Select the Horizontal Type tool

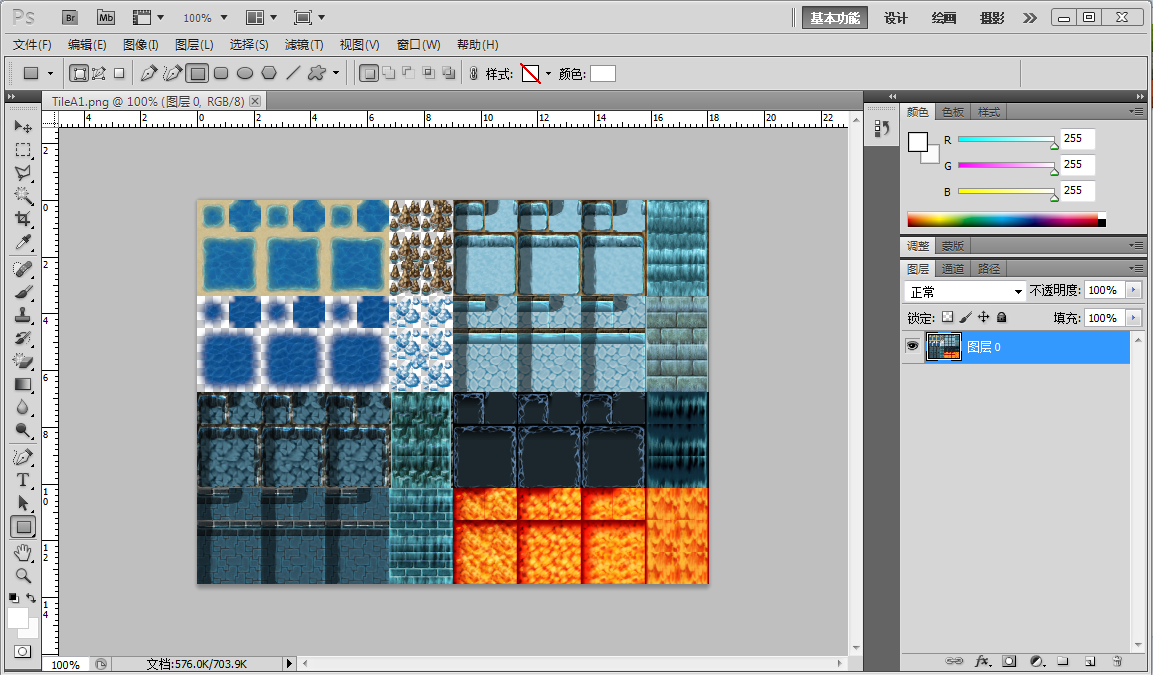(x=23, y=480)
